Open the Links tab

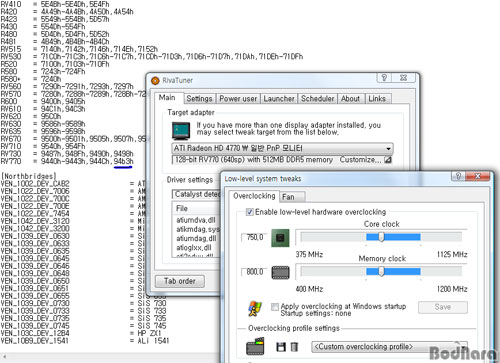point(377,99)
